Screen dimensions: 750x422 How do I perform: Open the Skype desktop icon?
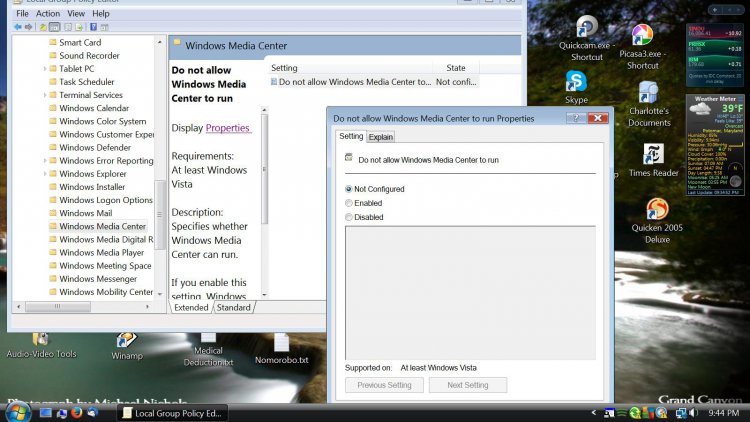pos(576,87)
